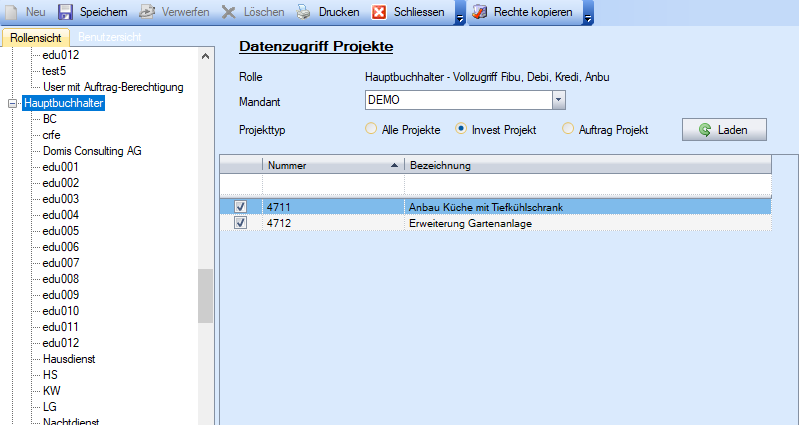The image size is (799, 425).
Task: Select edu007 under Hauptbuchhalter
Action: (61, 263)
